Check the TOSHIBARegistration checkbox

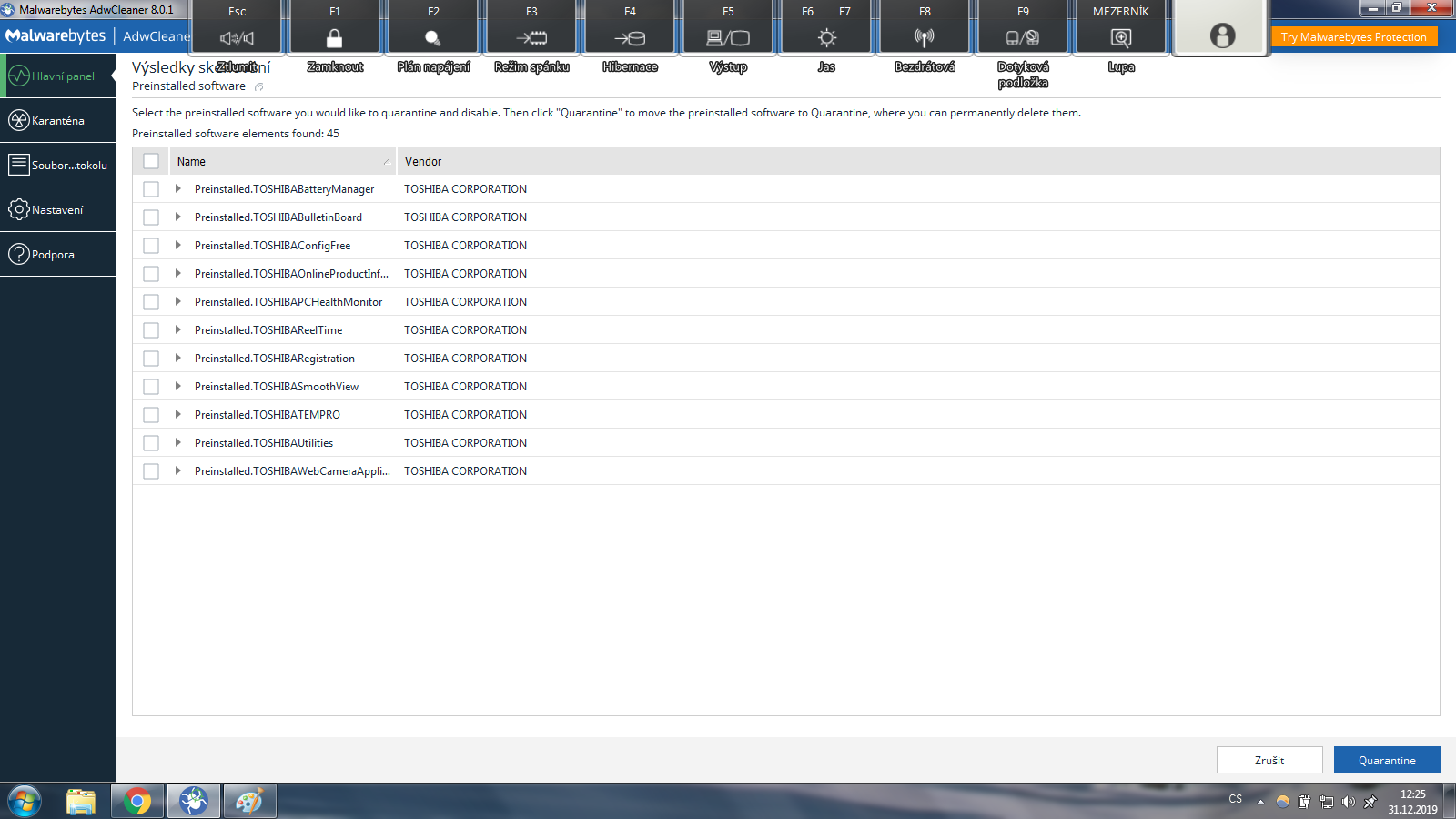151,359
